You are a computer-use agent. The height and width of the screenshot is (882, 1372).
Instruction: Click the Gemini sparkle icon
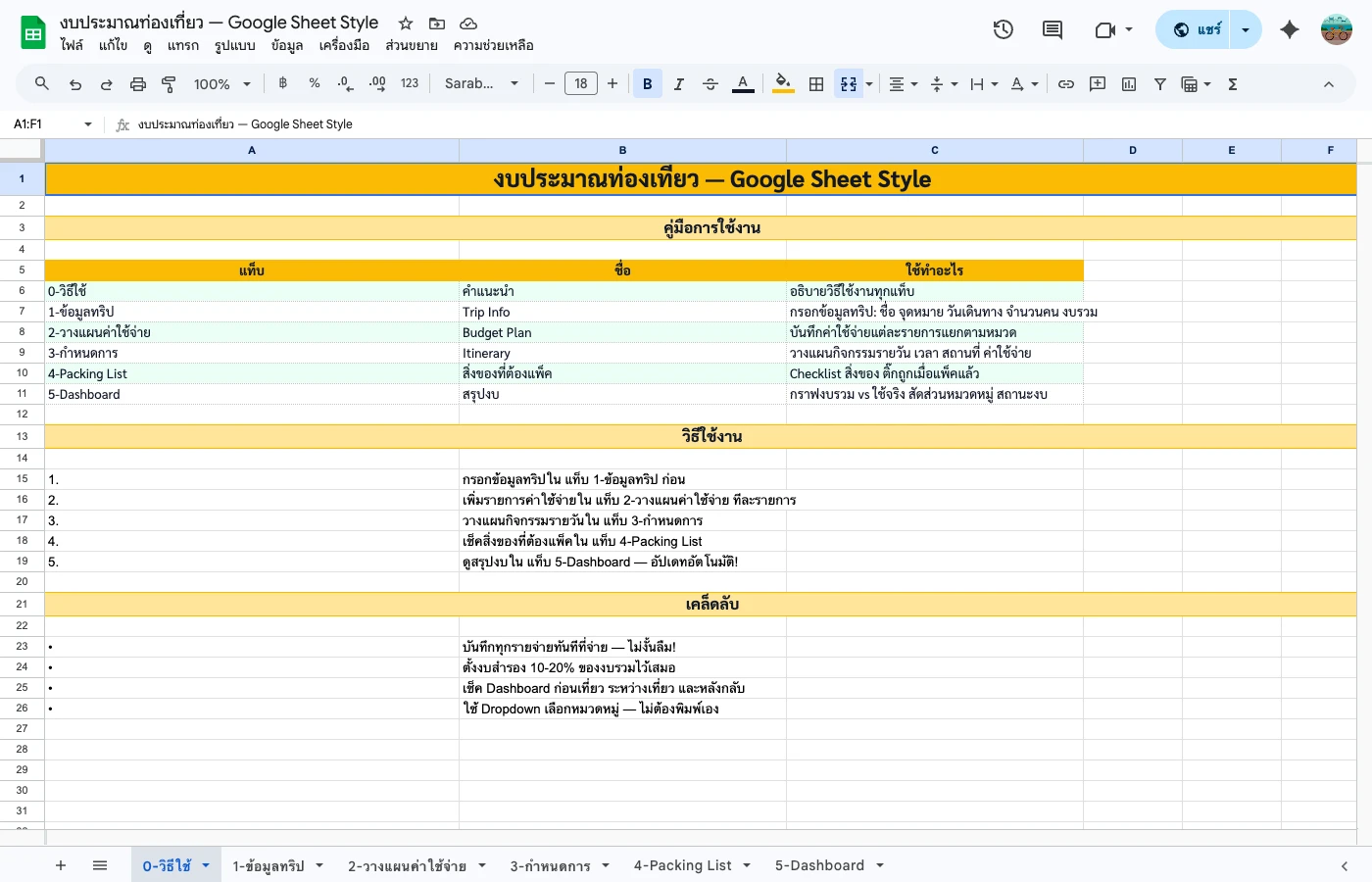pyautogui.click(x=1290, y=29)
